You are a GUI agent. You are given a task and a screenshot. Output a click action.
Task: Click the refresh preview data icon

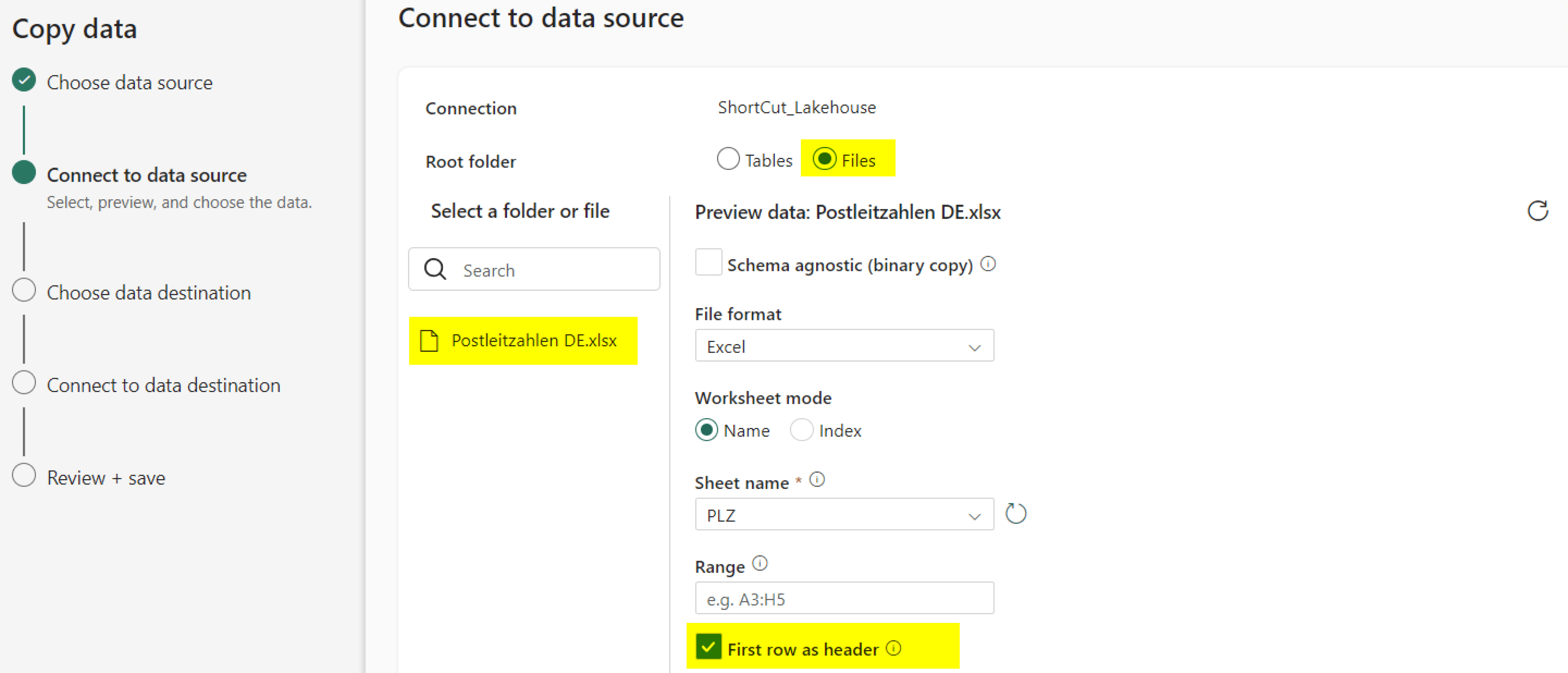tap(1537, 211)
